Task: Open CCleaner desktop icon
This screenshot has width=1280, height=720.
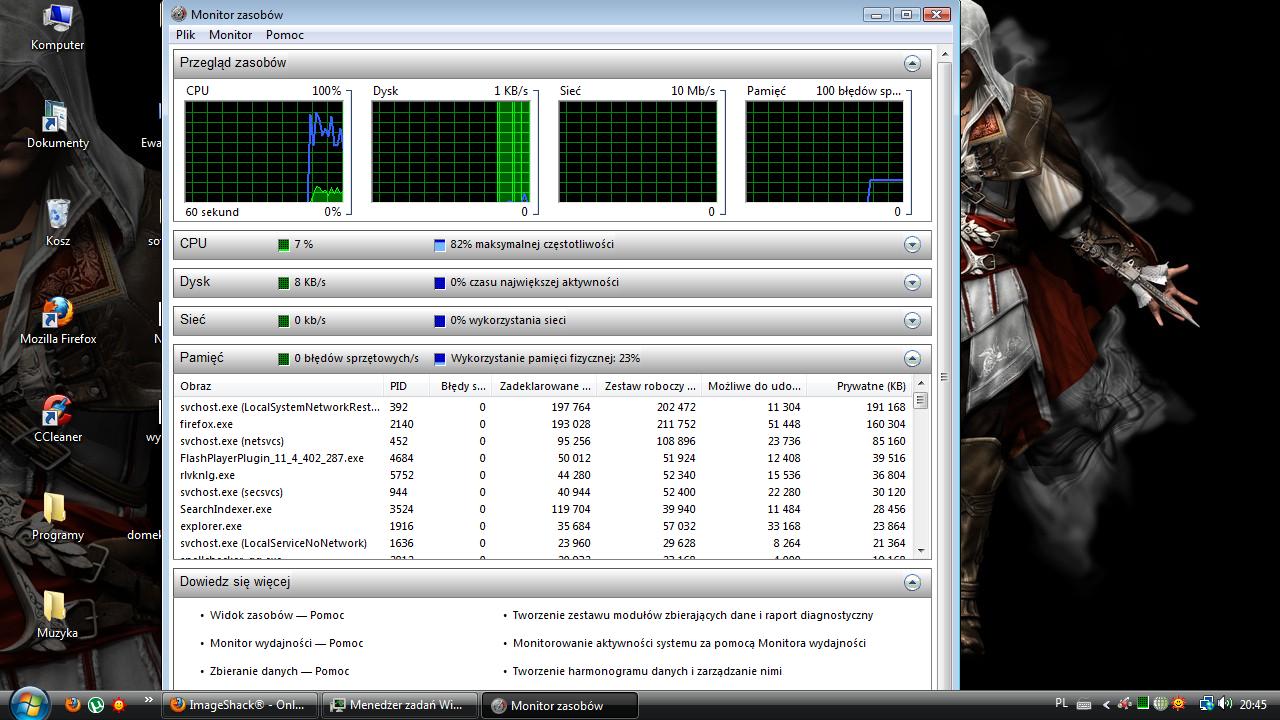Action: 57,419
